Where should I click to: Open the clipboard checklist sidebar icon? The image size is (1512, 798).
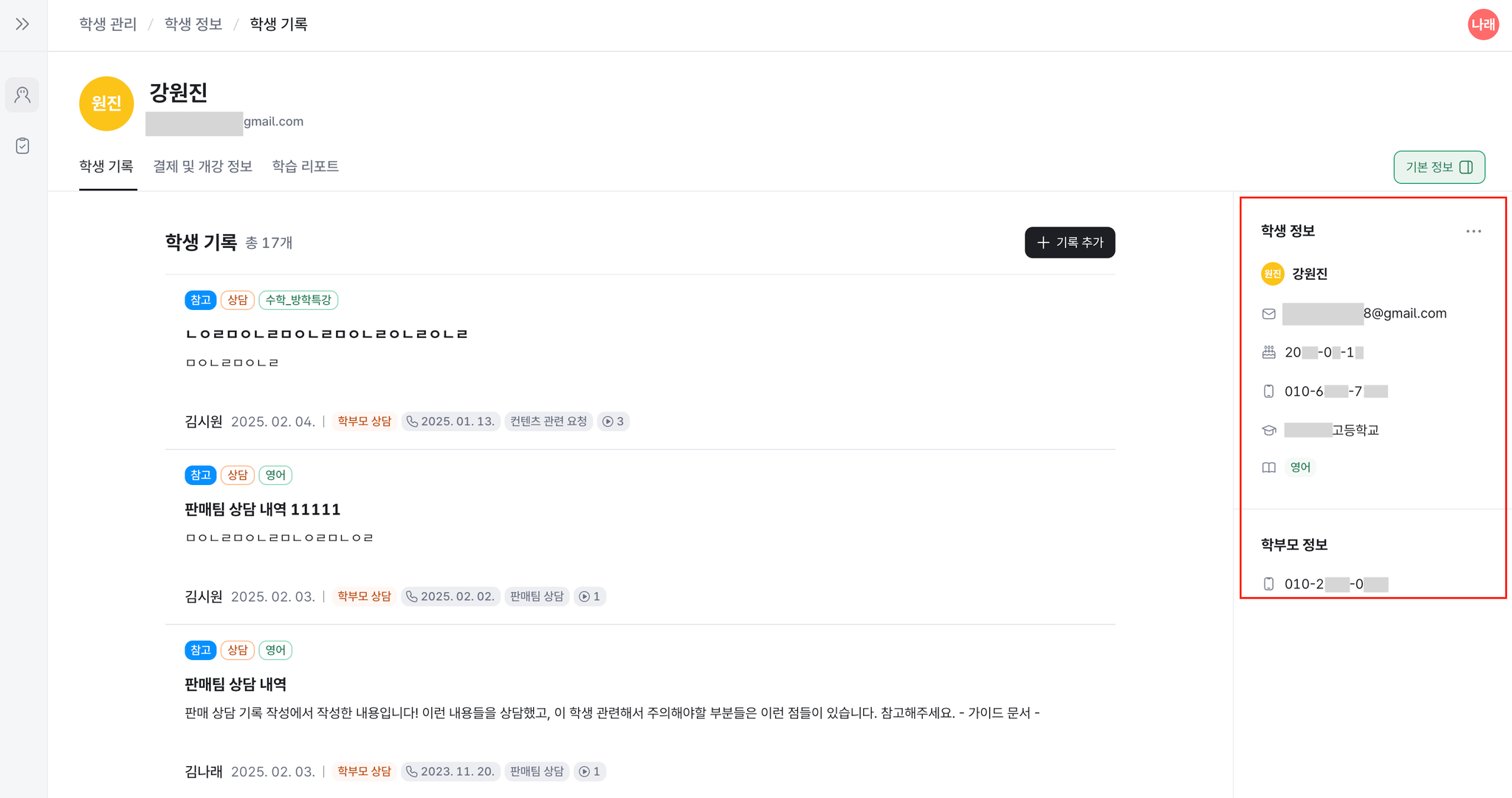(23, 145)
